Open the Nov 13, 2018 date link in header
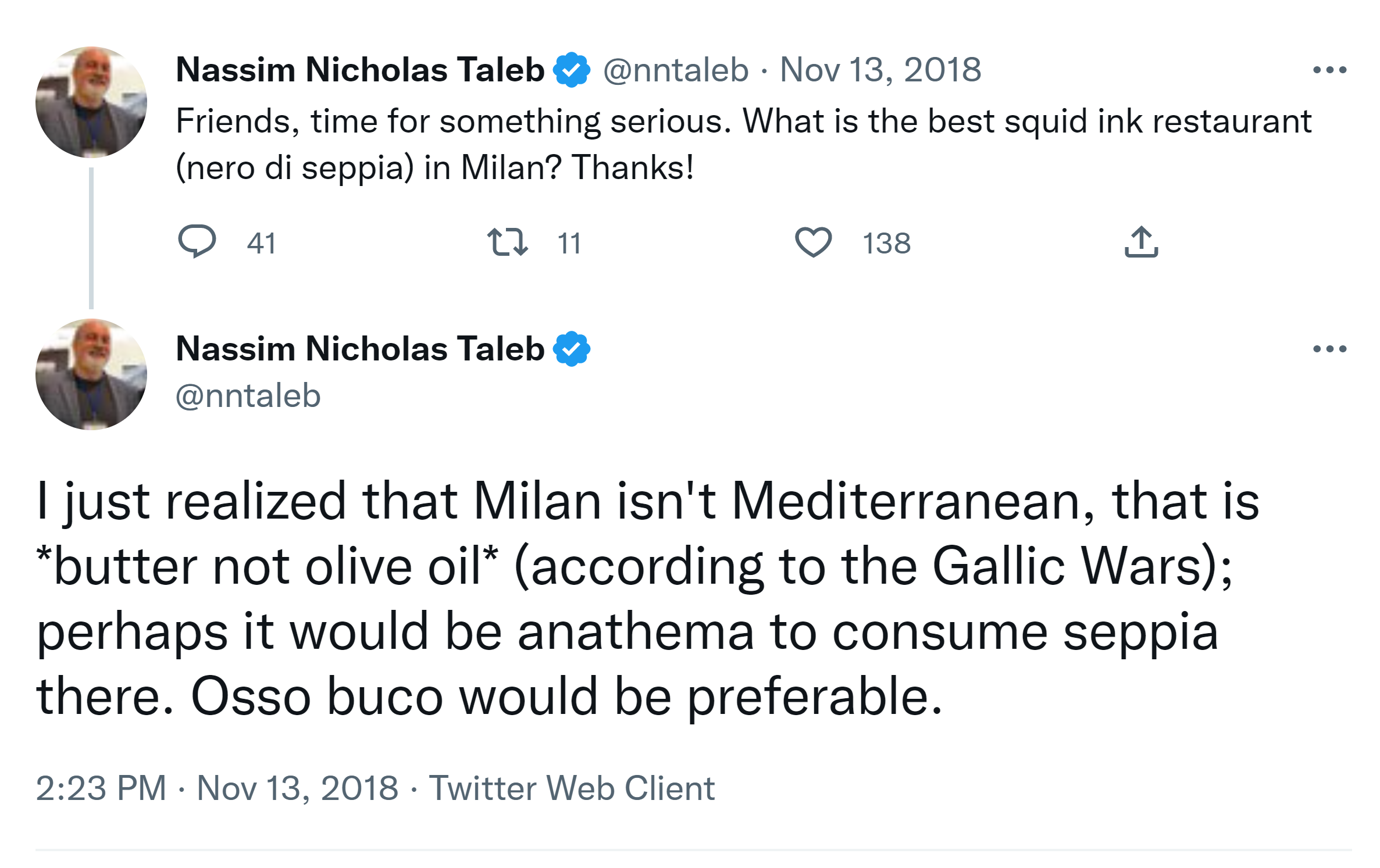The width and height of the screenshot is (1380, 868). pyautogui.click(x=880, y=70)
